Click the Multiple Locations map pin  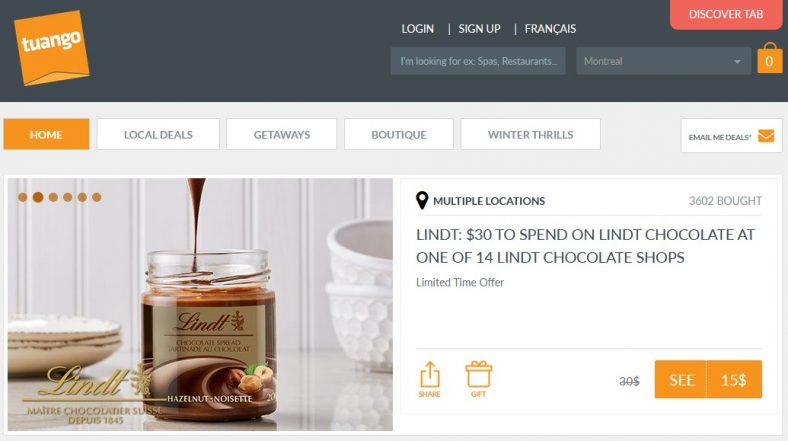tap(422, 200)
